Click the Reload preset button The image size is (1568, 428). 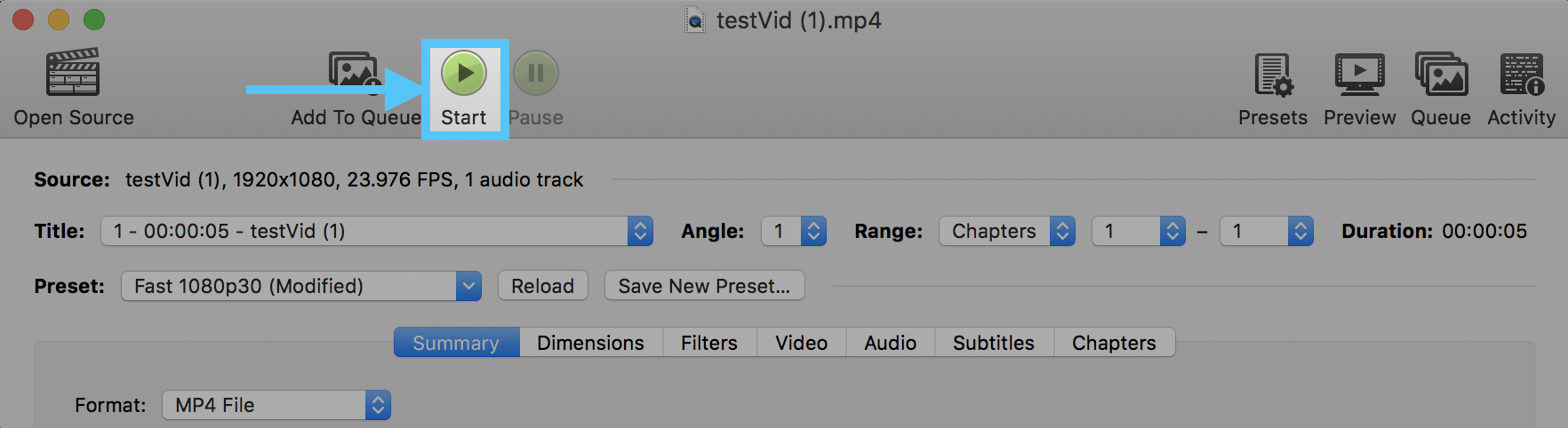tap(542, 286)
